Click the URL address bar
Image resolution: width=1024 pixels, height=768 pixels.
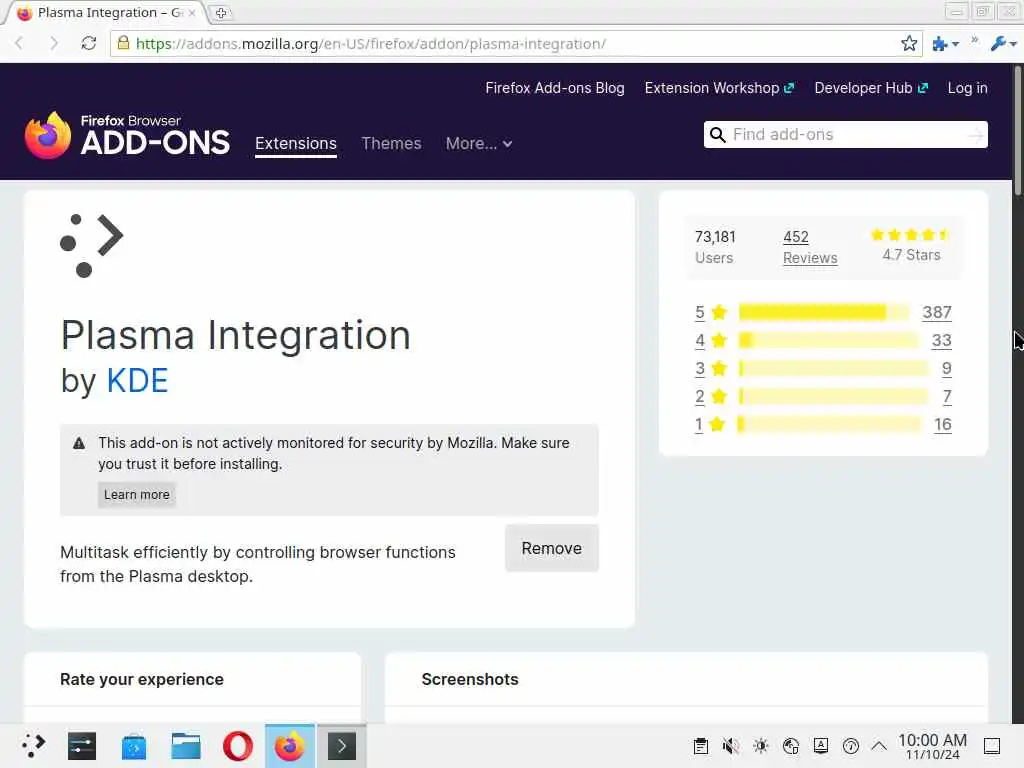click(516, 44)
